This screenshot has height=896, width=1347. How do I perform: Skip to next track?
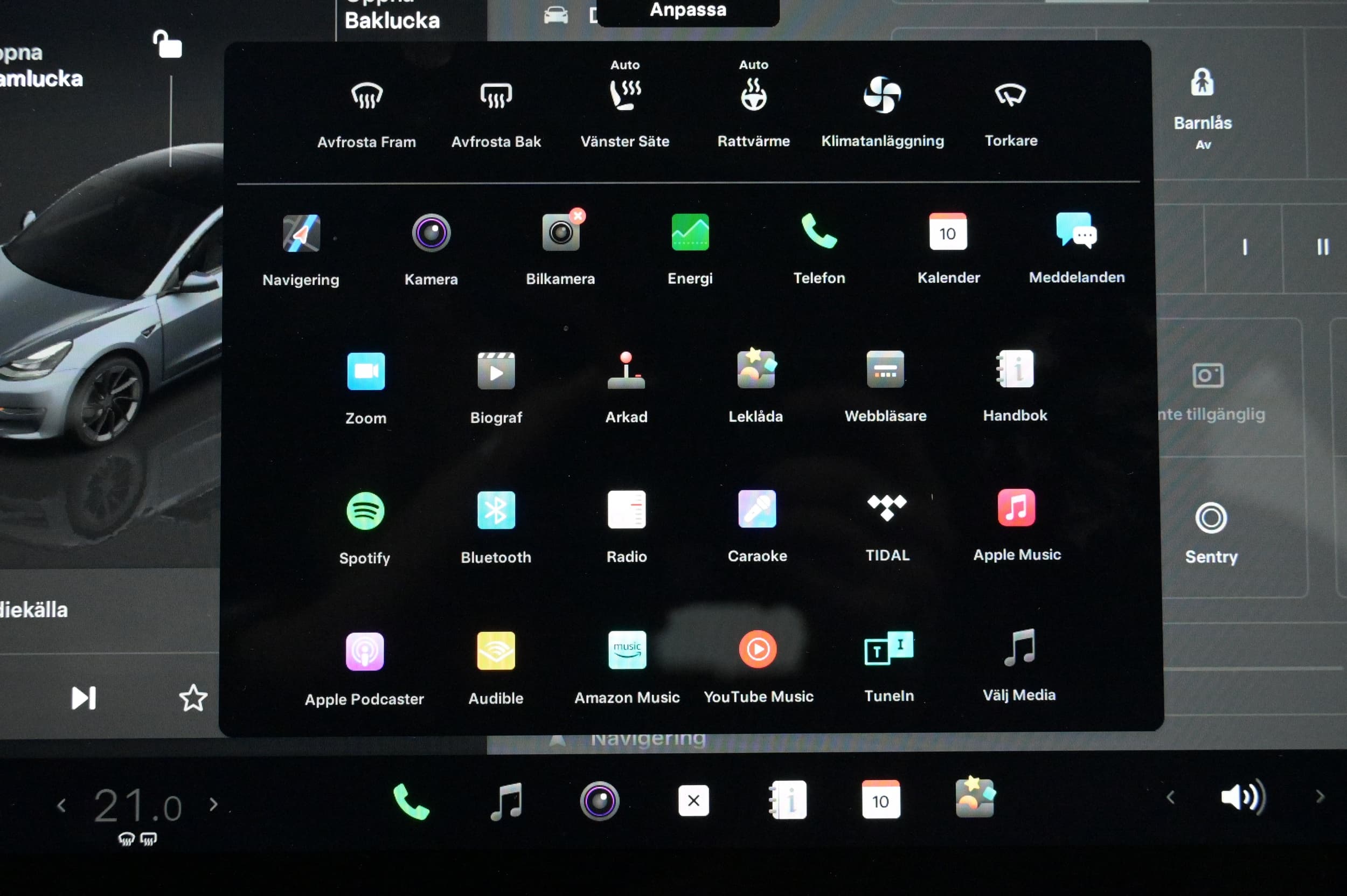pyautogui.click(x=84, y=698)
